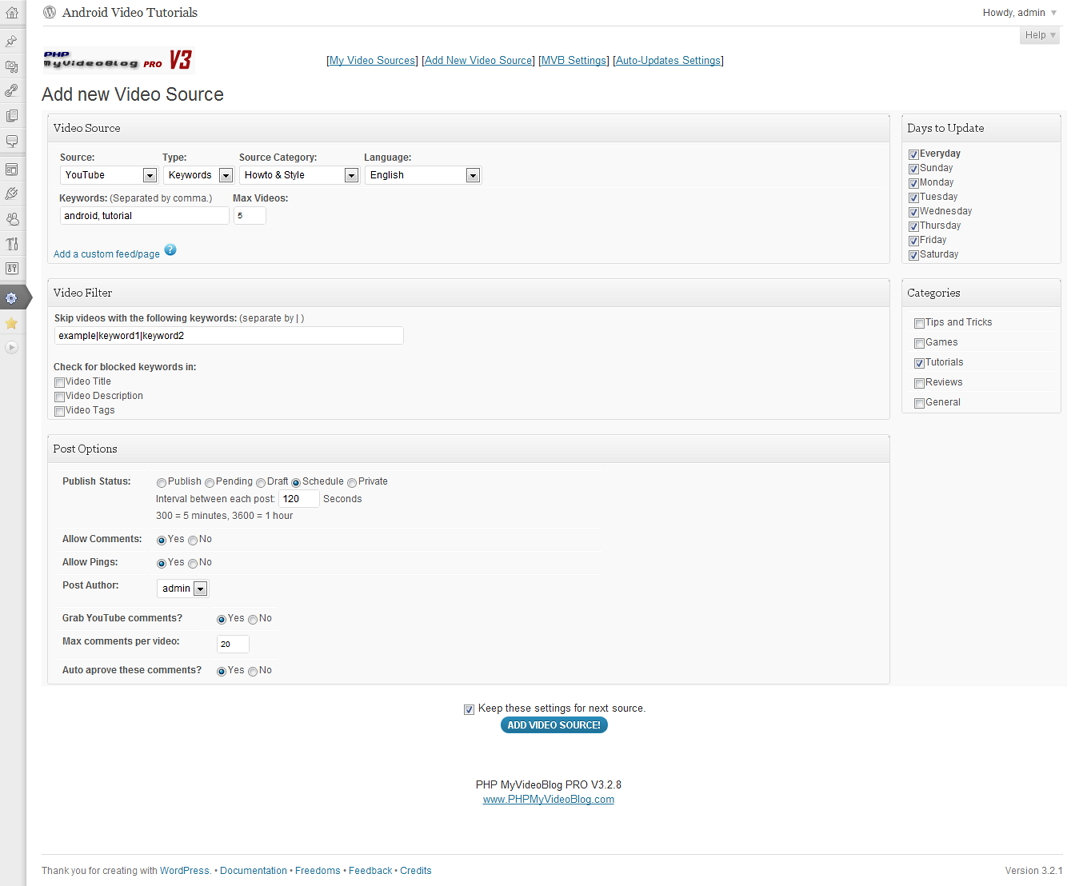Open the Links chain icon
Viewport: 1079px width, 886px height.
tap(12, 91)
